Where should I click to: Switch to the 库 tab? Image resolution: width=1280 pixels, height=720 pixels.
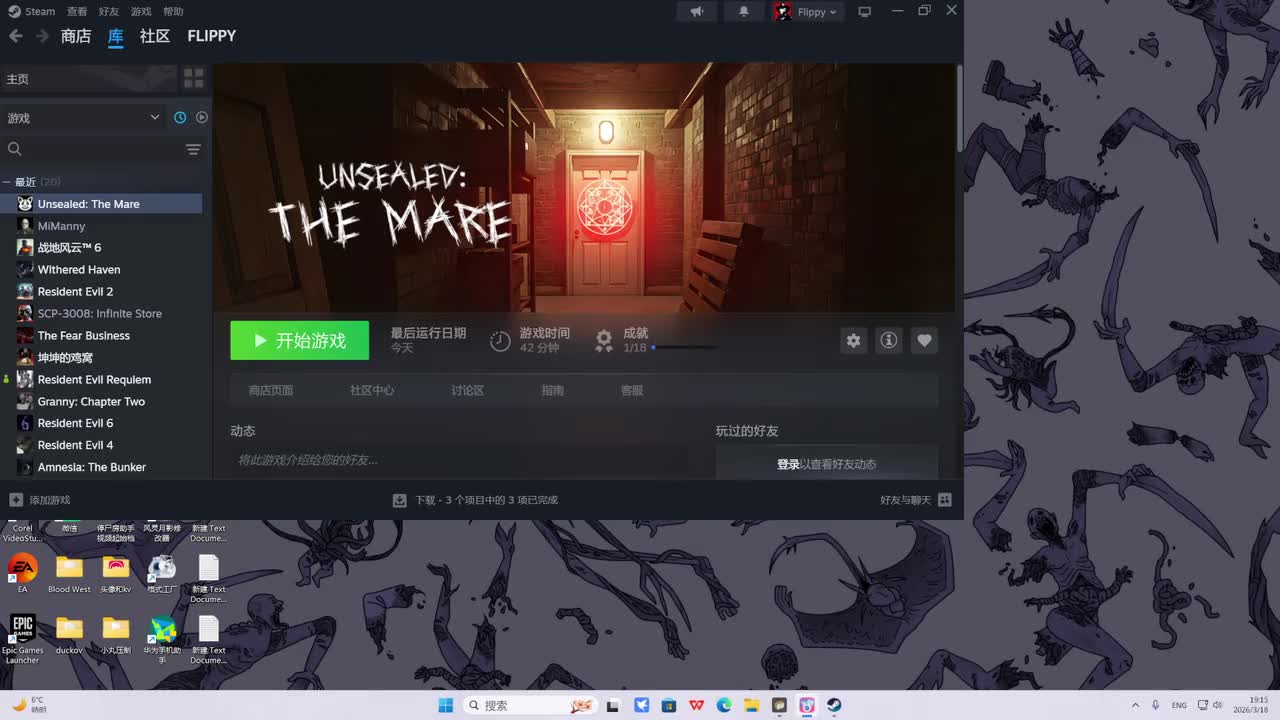(116, 36)
